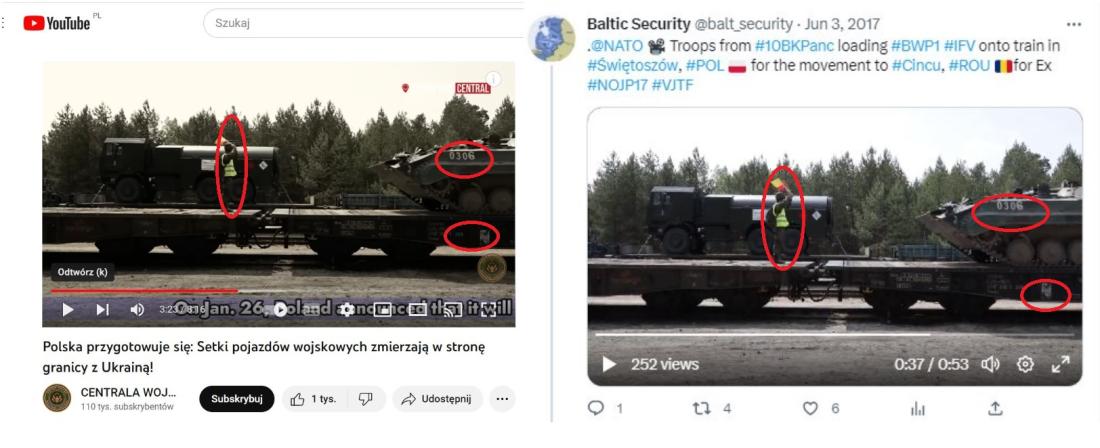Open tweet video settings gear
Image resolution: width=1100 pixels, height=448 pixels.
tap(1025, 365)
